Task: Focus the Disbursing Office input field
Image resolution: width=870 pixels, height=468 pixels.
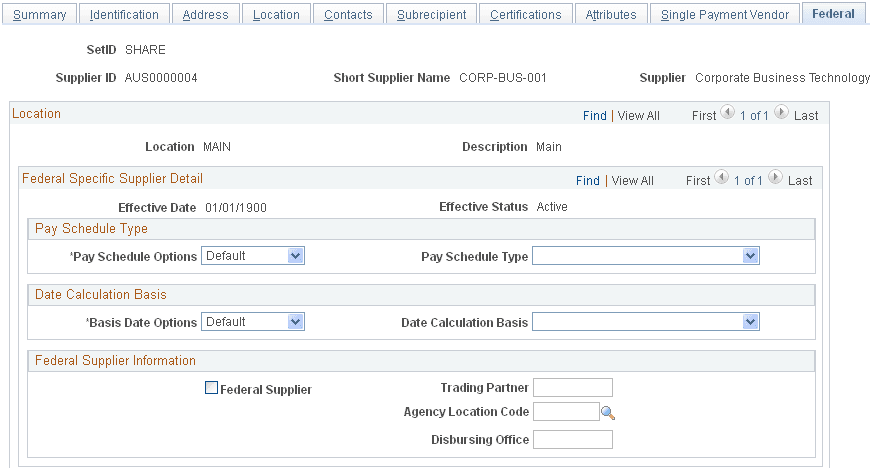Action: click(573, 440)
